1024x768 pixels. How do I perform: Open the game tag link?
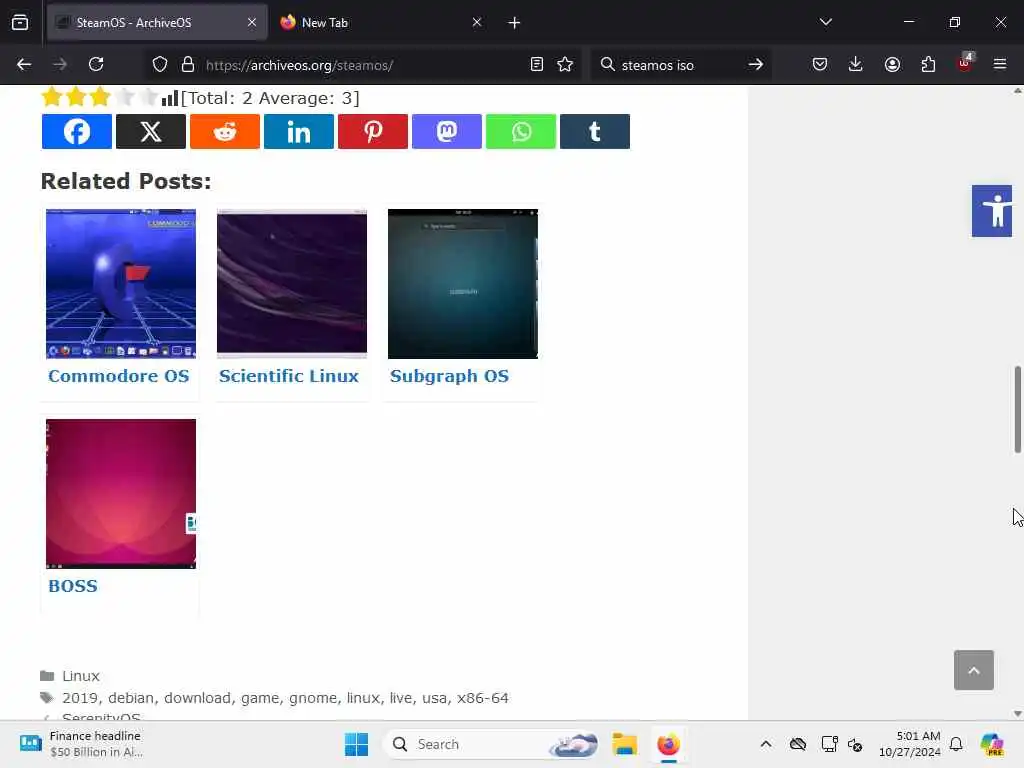[x=260, y=699]
